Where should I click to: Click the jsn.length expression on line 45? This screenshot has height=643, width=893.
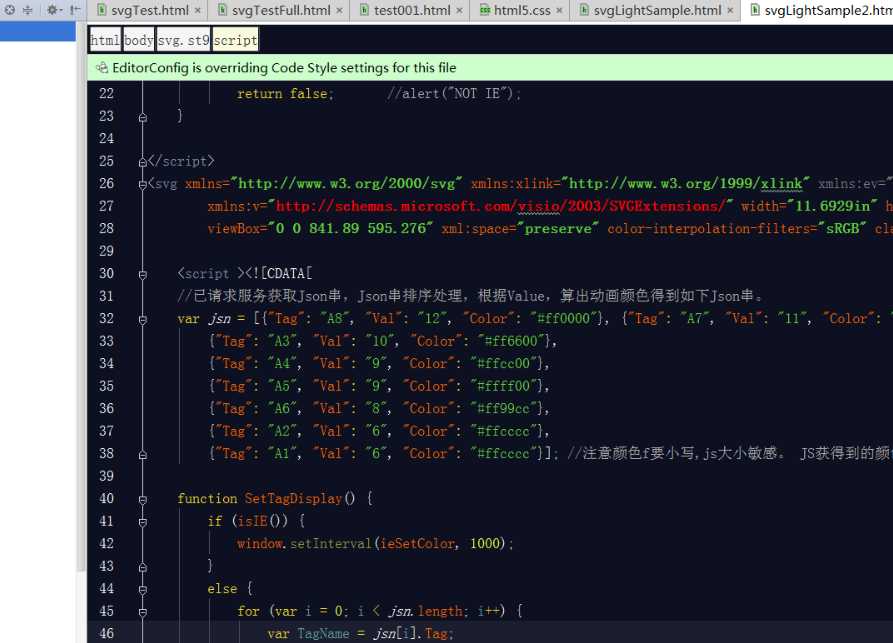[427, 611]
